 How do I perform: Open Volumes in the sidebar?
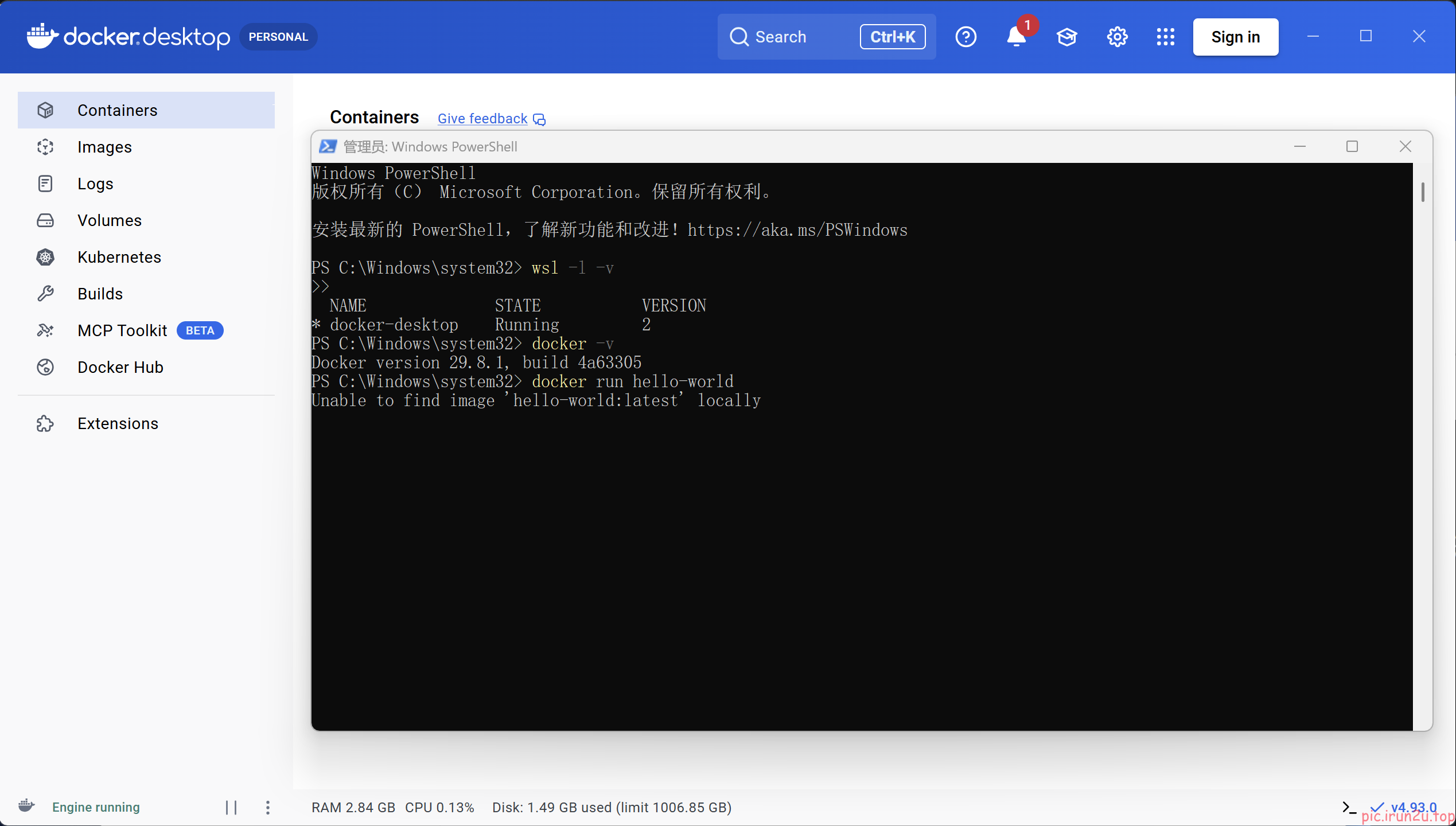[x=146, y=220]
